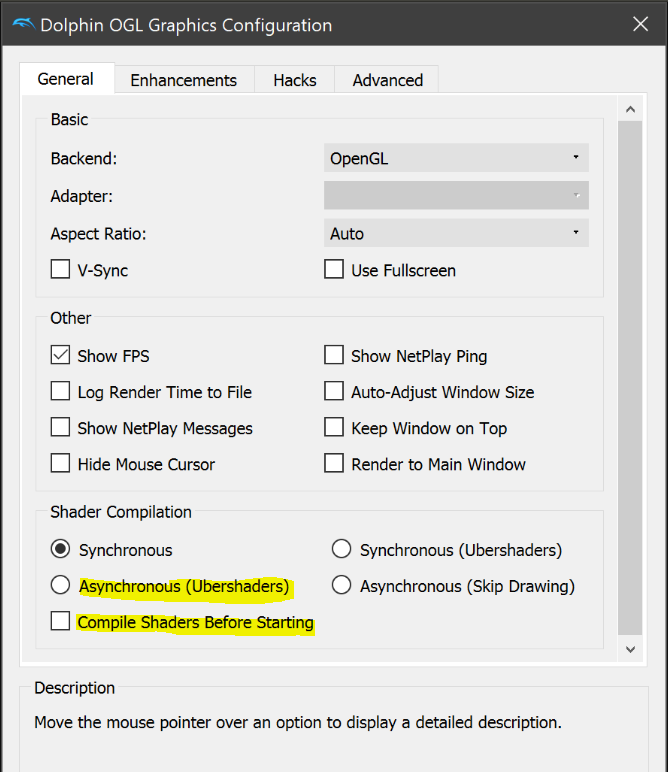Image resolution: width=668 pixels, height=772 pixels.
Task: Choose Synchronous (Ubershaders) shader compilation
Action: point(342,549)
